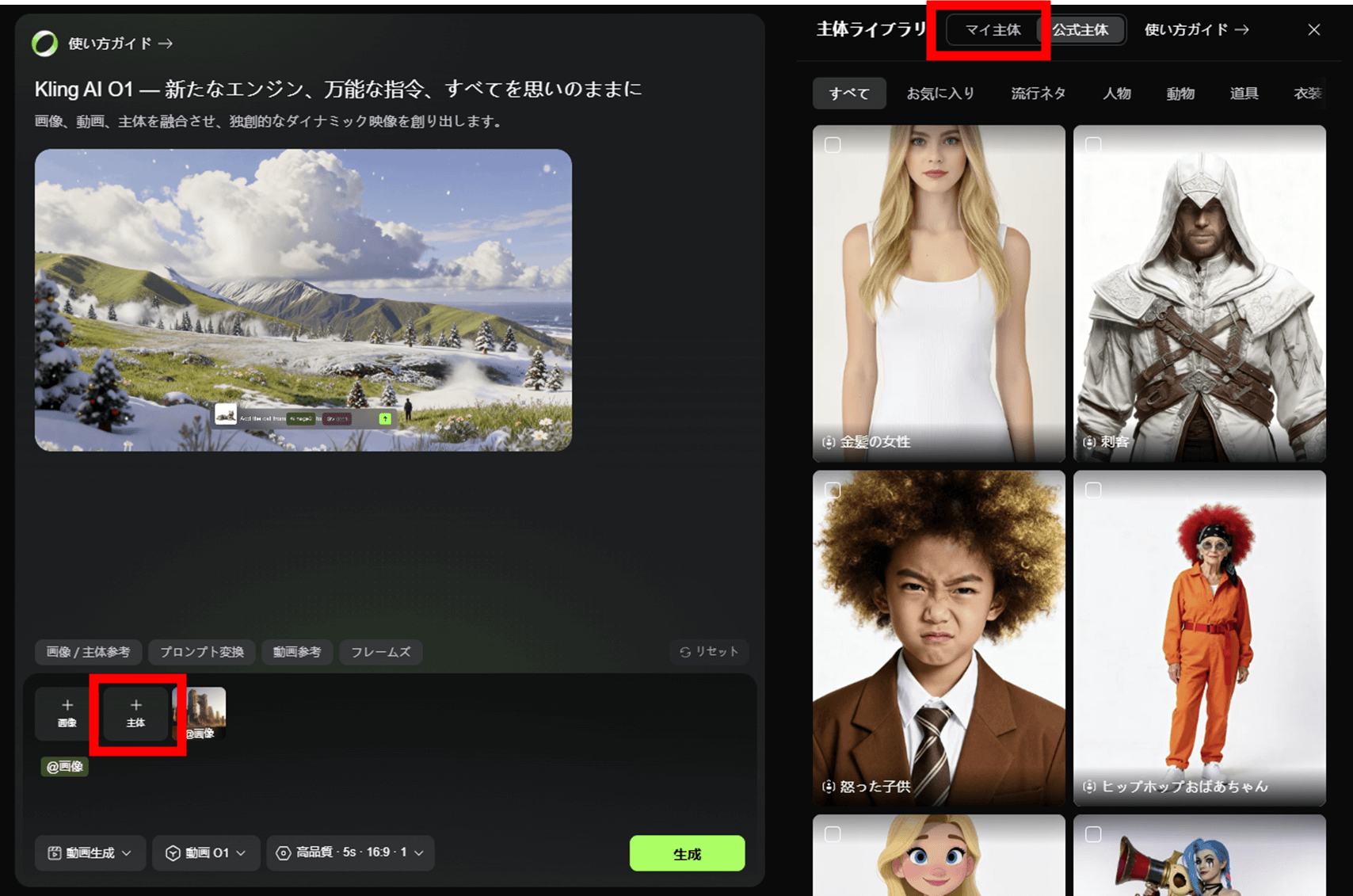1353x896 pixels.
Task: Expand the 動画生成 mode dropdown
Action: (x=90, y=852)
